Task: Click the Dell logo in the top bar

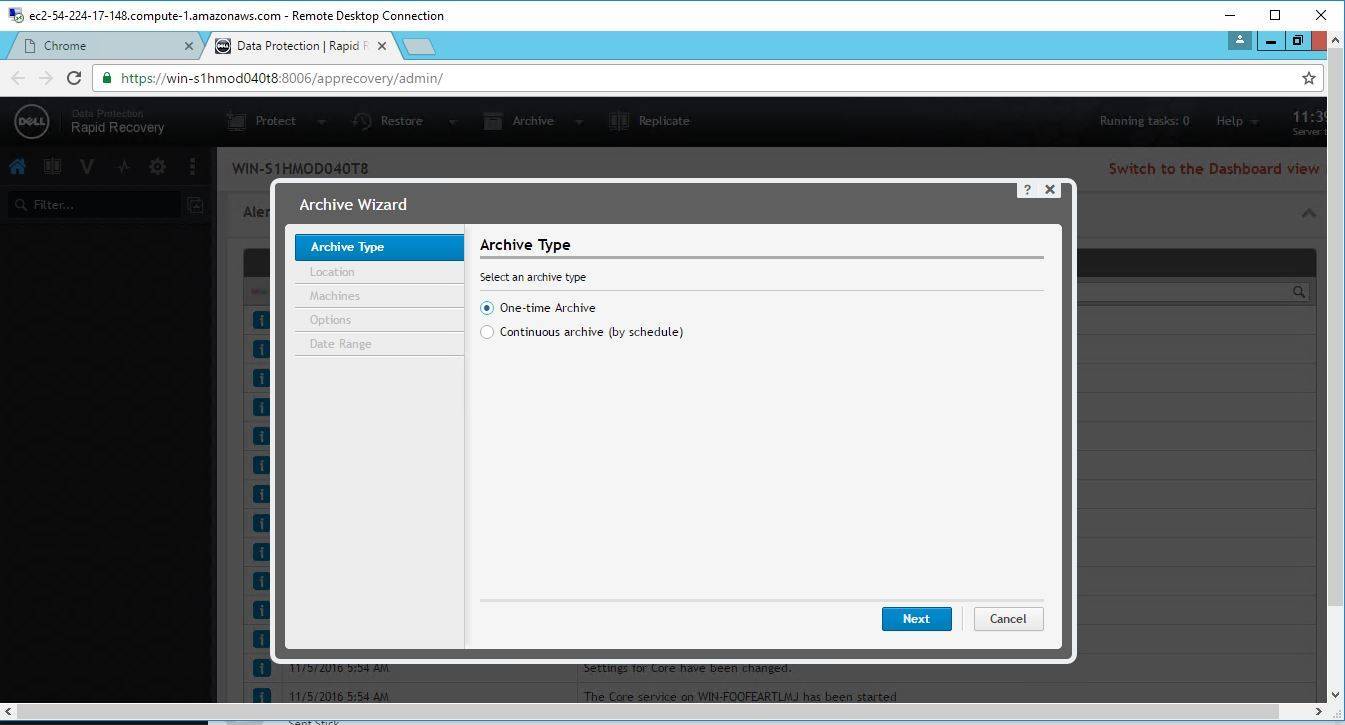Action: [x=31, y=121]
